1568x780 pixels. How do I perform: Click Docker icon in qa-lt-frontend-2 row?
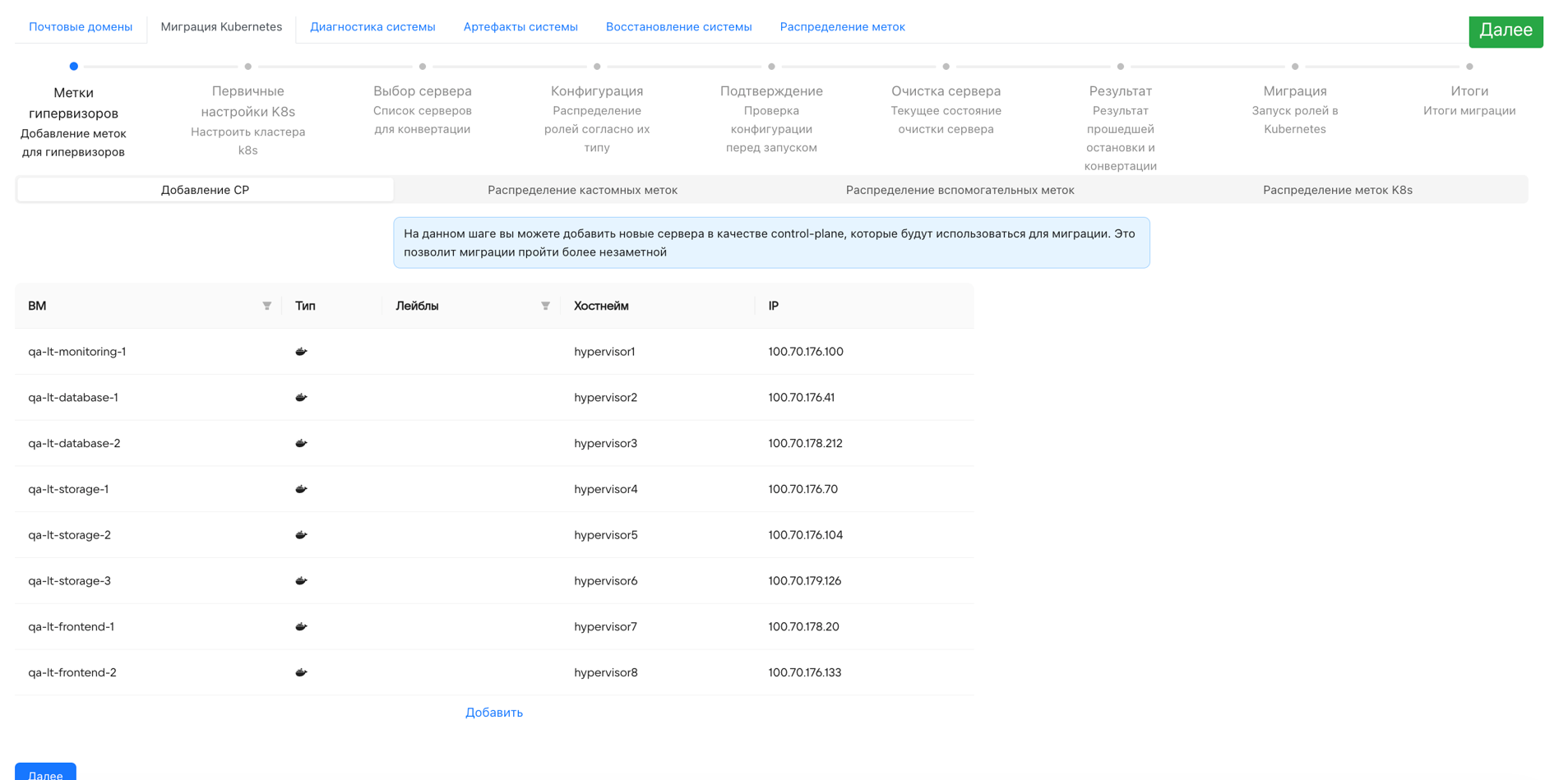(301, 672)
